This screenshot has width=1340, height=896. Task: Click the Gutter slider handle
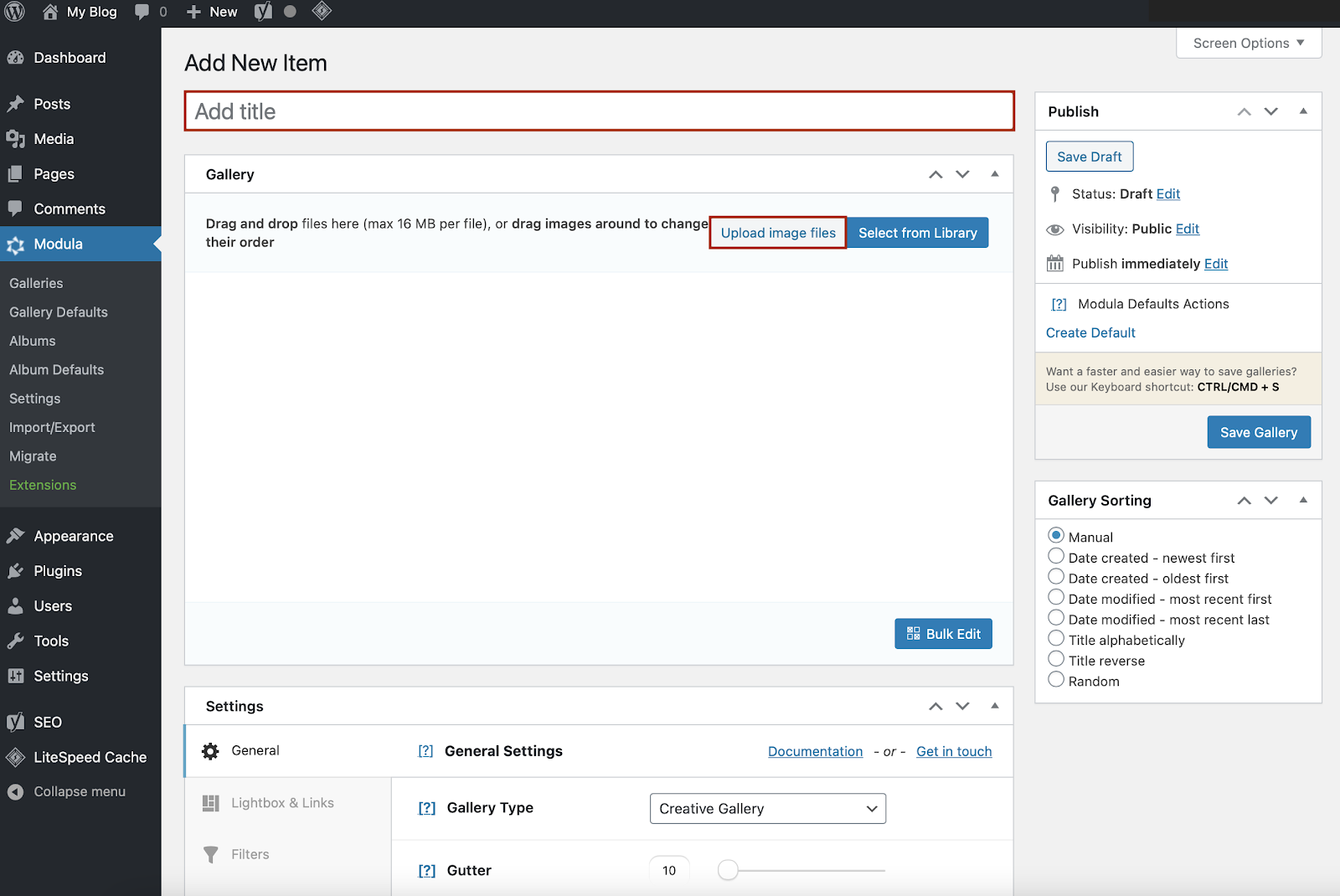coord(729,871)
